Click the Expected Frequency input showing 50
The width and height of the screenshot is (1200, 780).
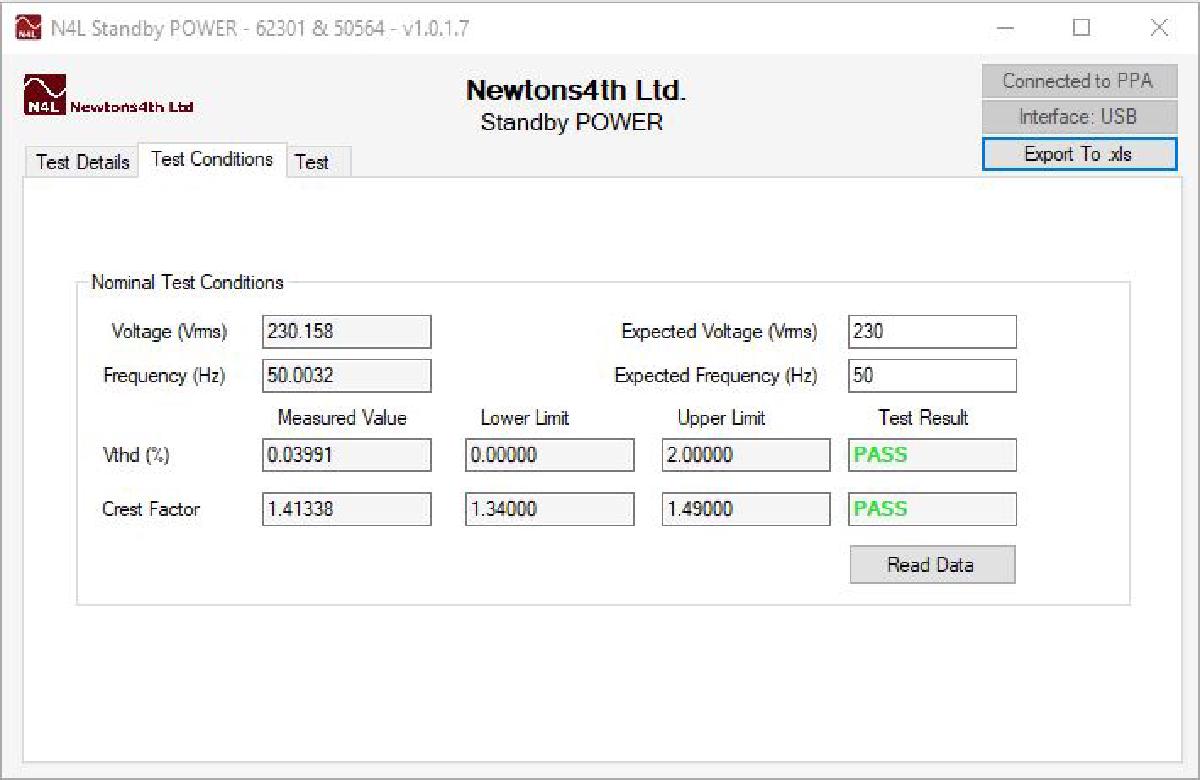(x=931, y=375)
